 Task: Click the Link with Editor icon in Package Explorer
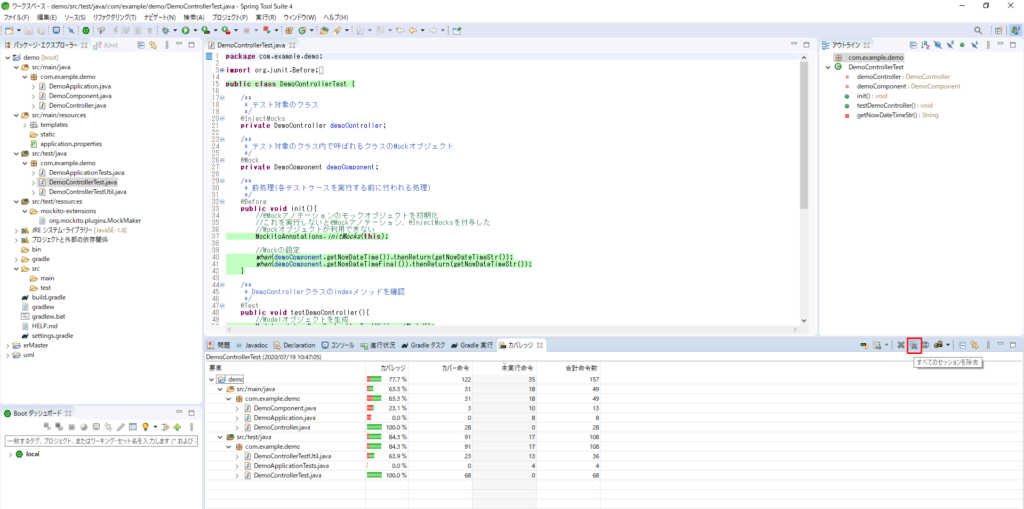(x=154, y=45)
